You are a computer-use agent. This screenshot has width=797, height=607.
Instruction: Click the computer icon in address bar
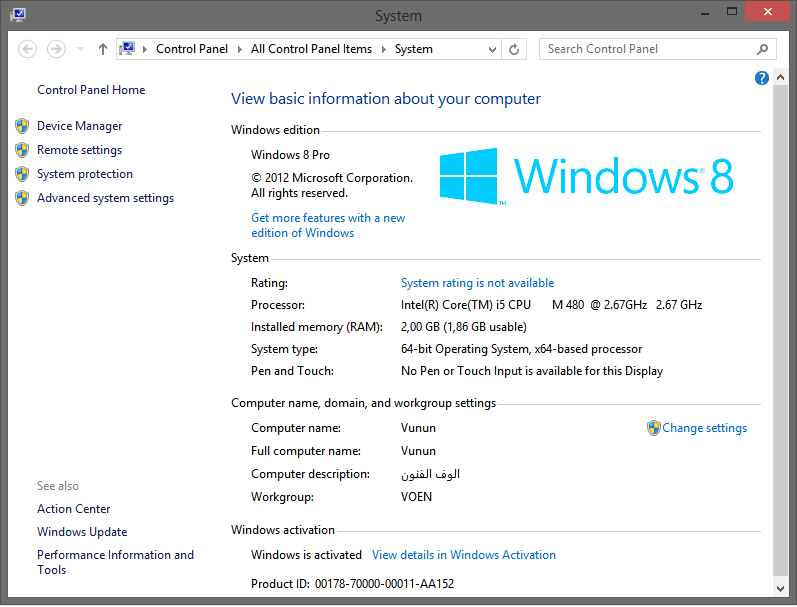[127, 49]
